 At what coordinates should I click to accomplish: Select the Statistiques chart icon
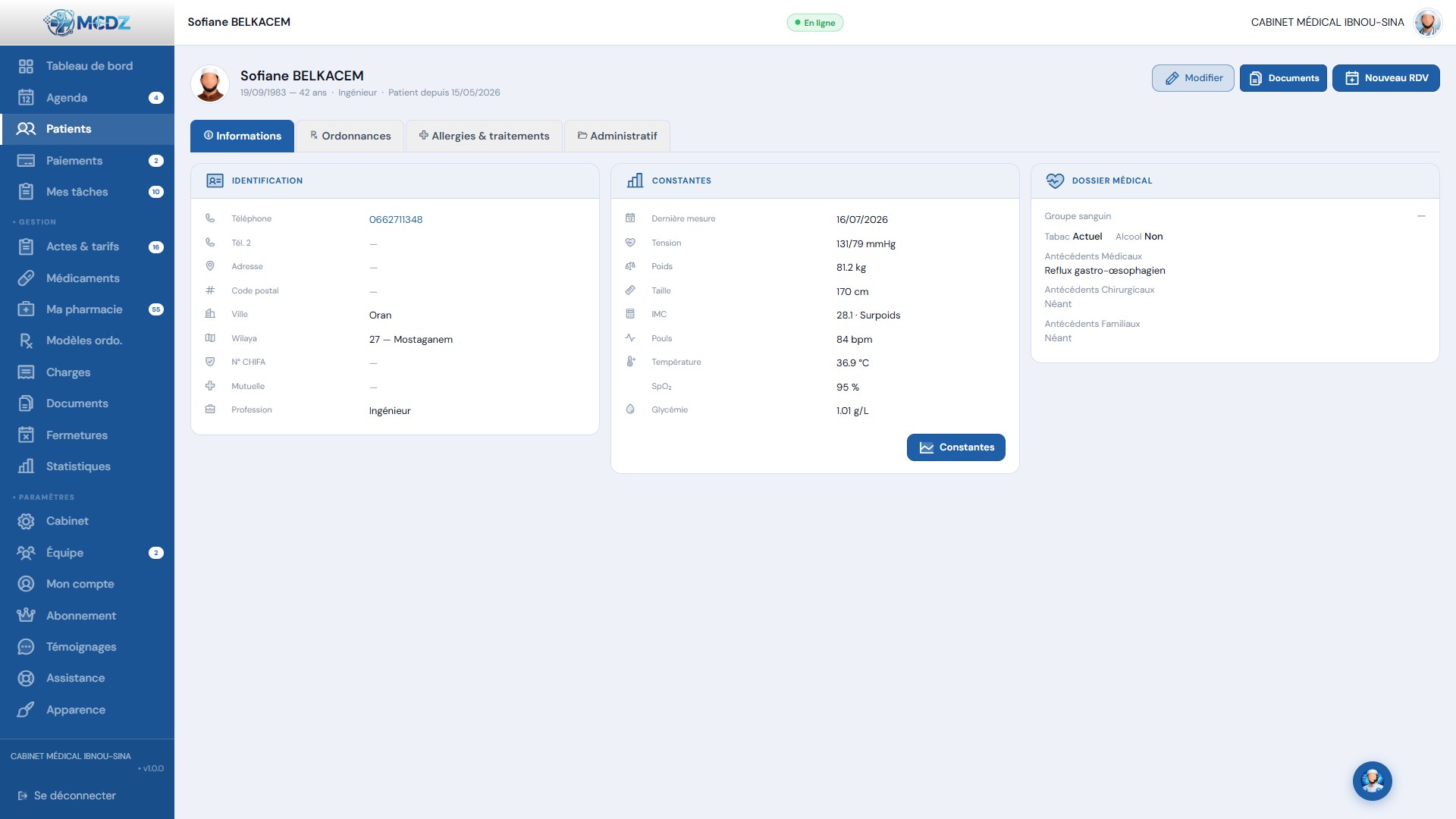pyautogui.click(x=26, y=466)
